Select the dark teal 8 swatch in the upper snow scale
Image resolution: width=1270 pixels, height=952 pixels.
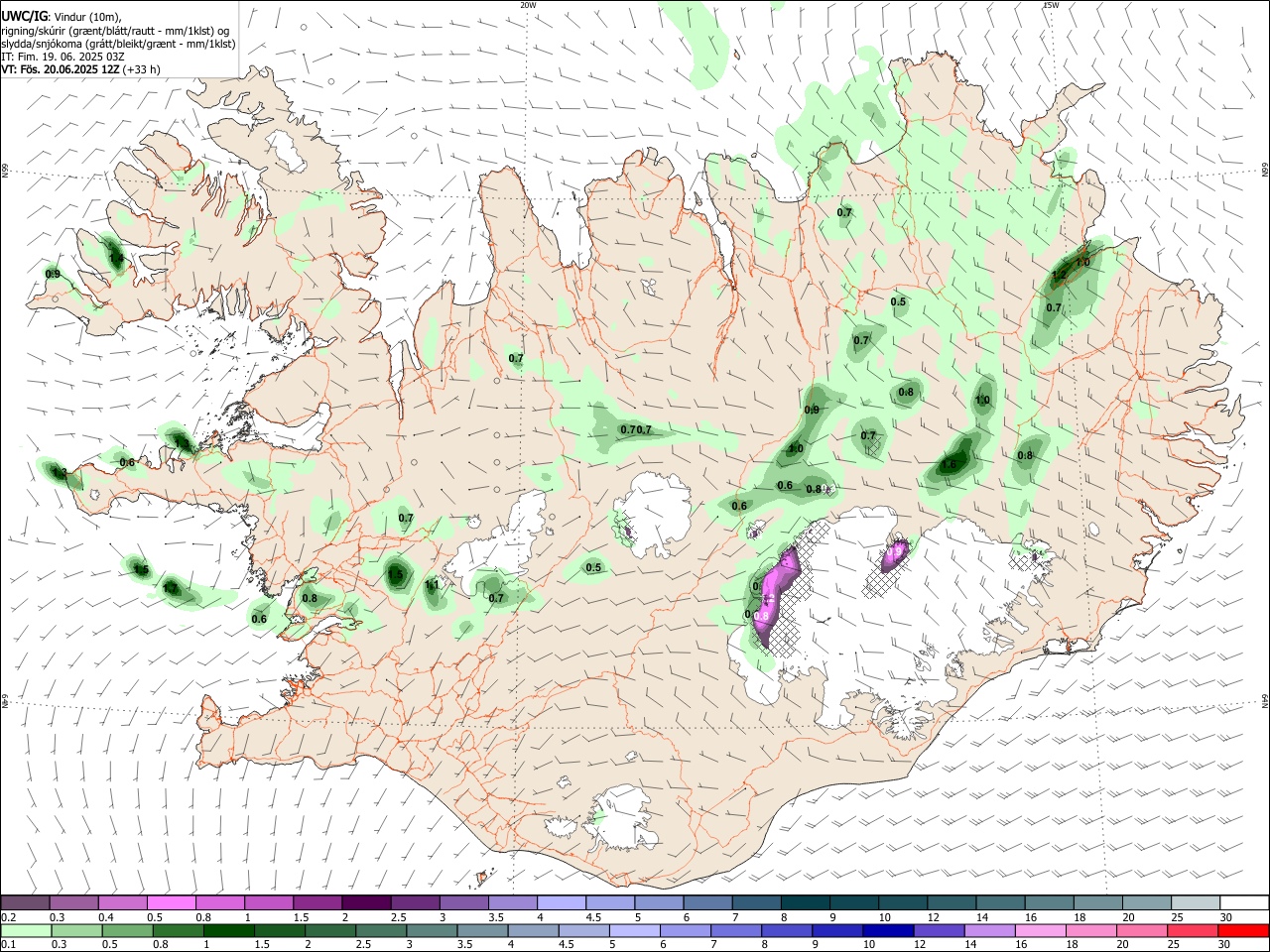tap(806, 903)
